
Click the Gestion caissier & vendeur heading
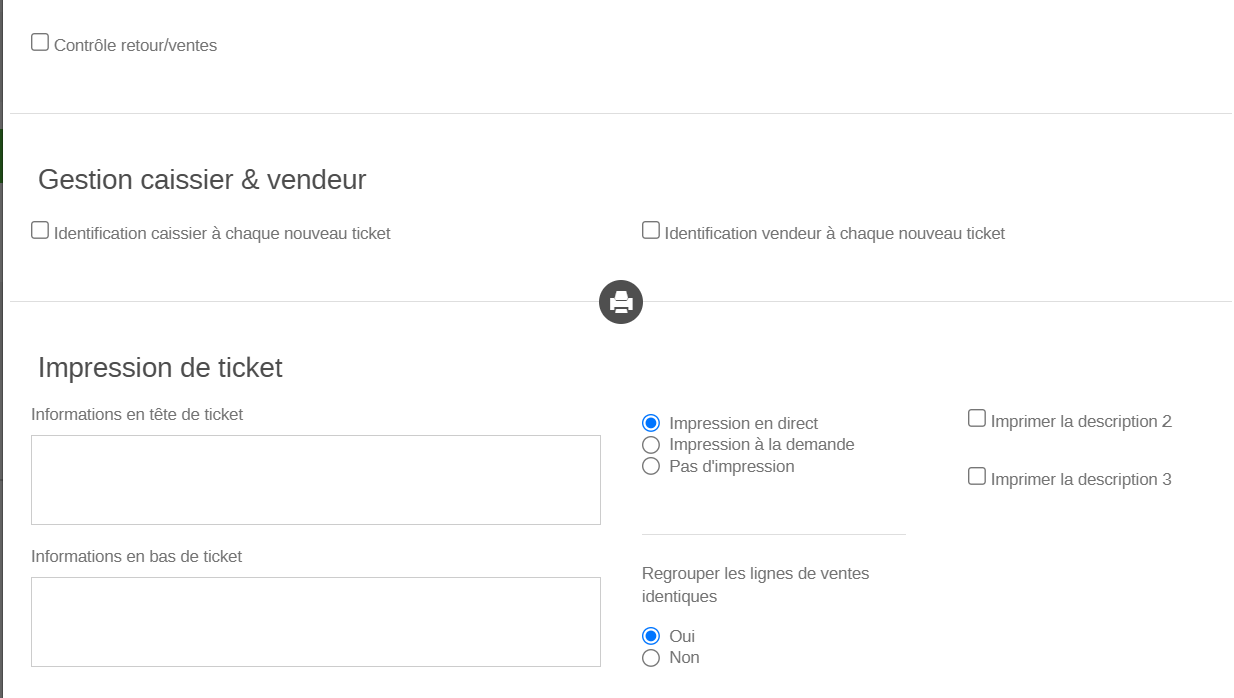pyautogui.click(x=202, y=180)
